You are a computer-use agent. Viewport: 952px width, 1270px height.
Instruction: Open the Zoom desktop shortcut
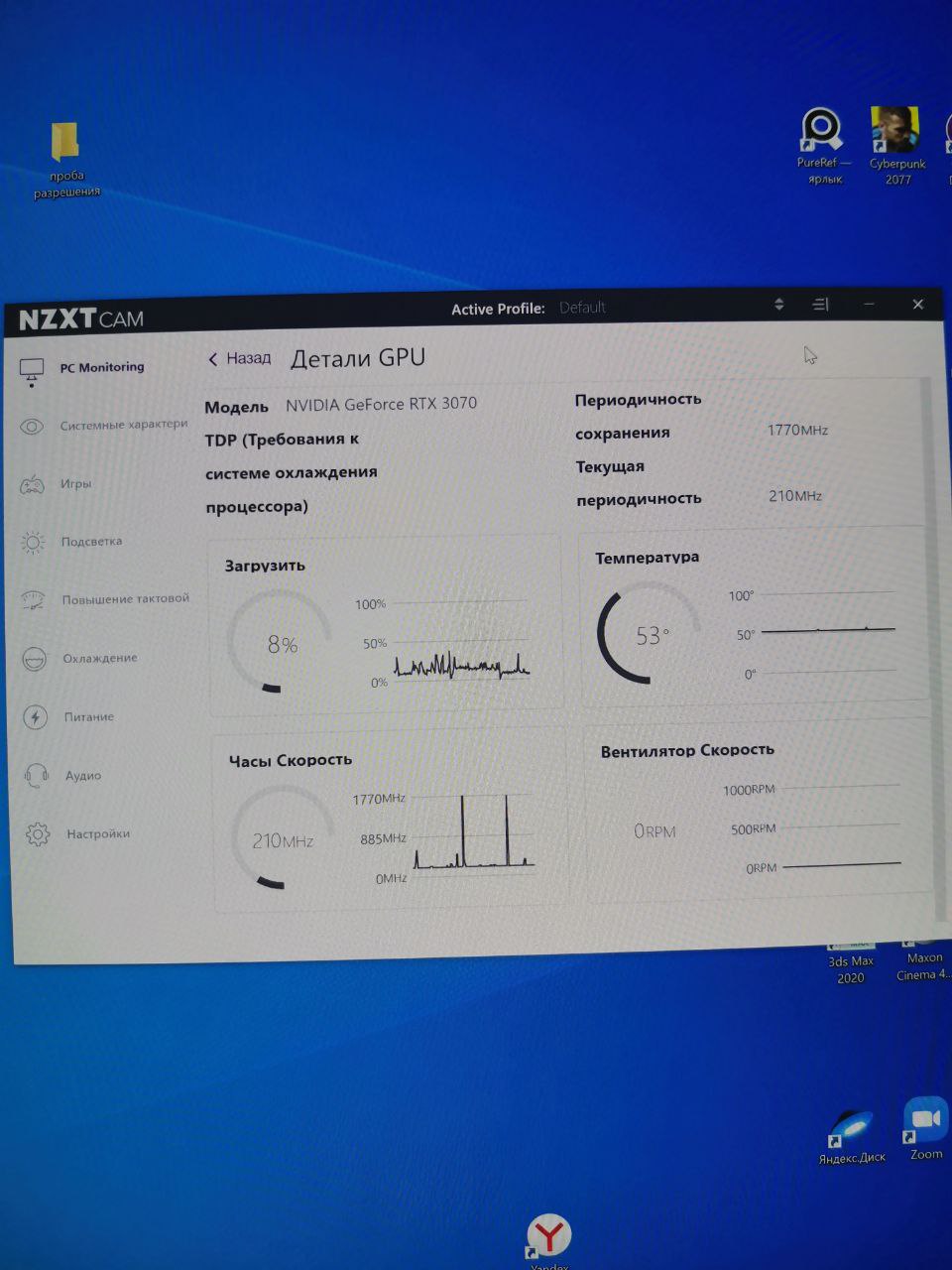point(925,1130)
